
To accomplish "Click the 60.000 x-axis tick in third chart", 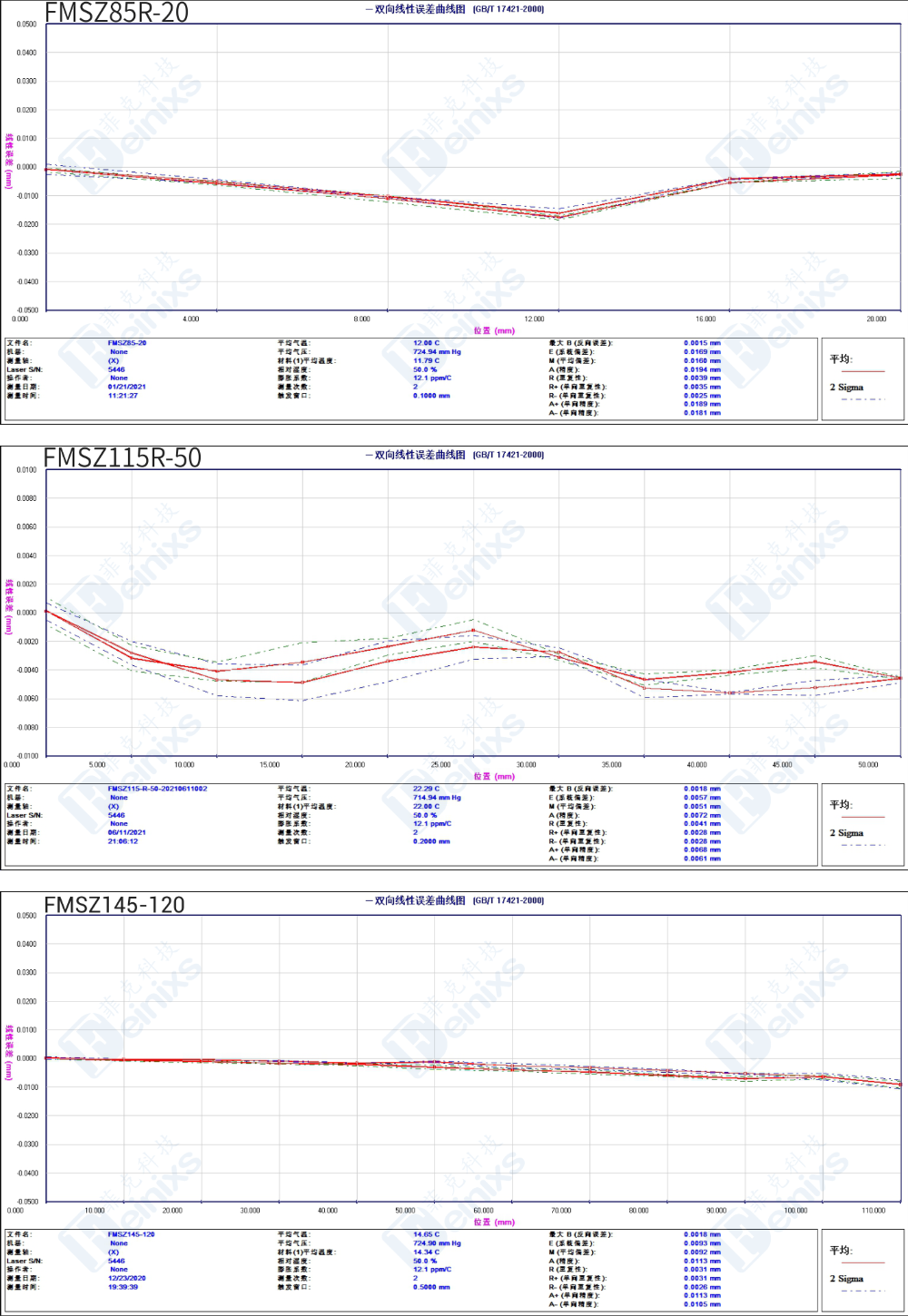I will coord(483,1211).
